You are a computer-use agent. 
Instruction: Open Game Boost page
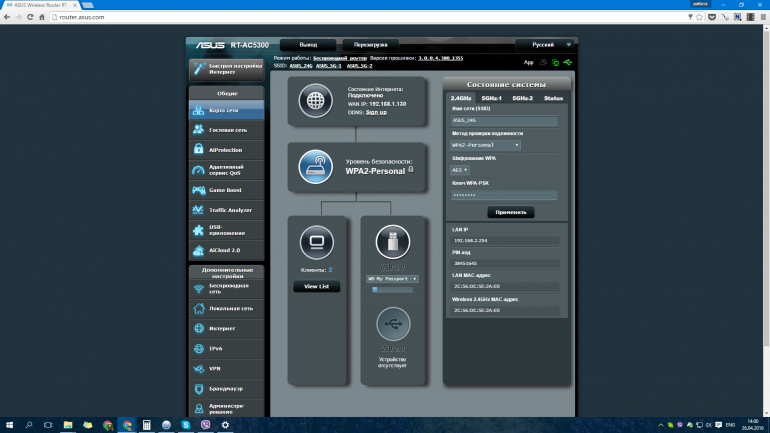[226, 190]
